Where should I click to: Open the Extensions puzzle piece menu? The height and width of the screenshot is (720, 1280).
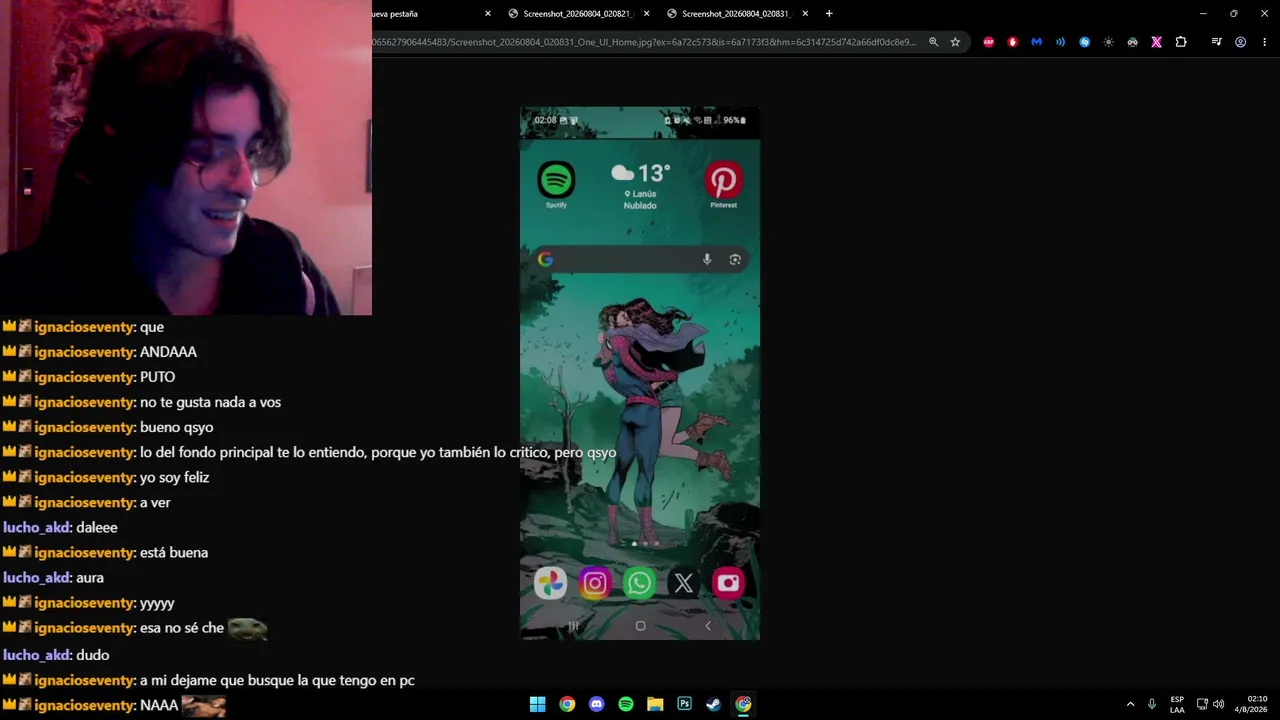(1181, 42)
